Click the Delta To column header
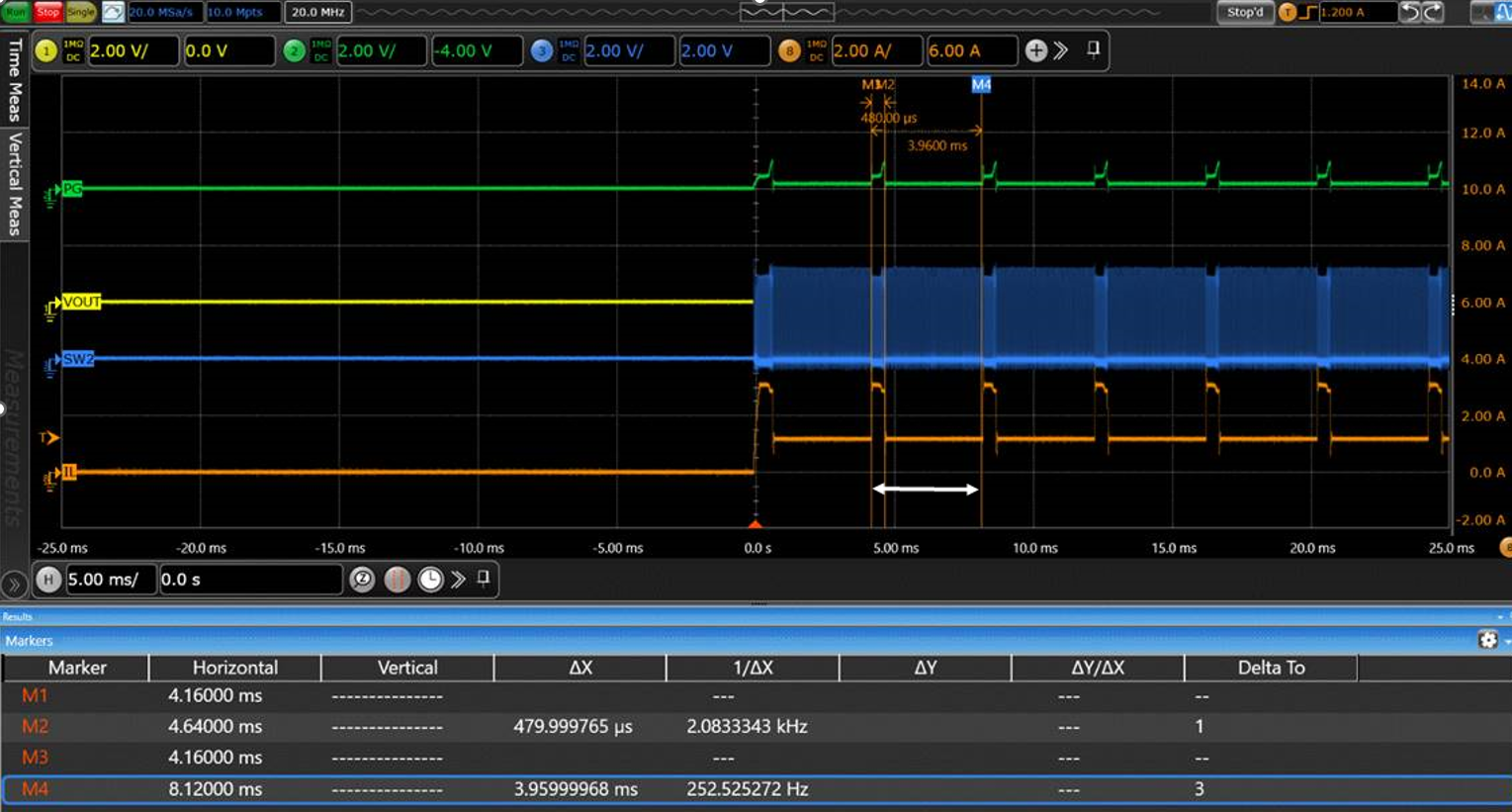1512x812 pixels. click(x=1271, y=668)
